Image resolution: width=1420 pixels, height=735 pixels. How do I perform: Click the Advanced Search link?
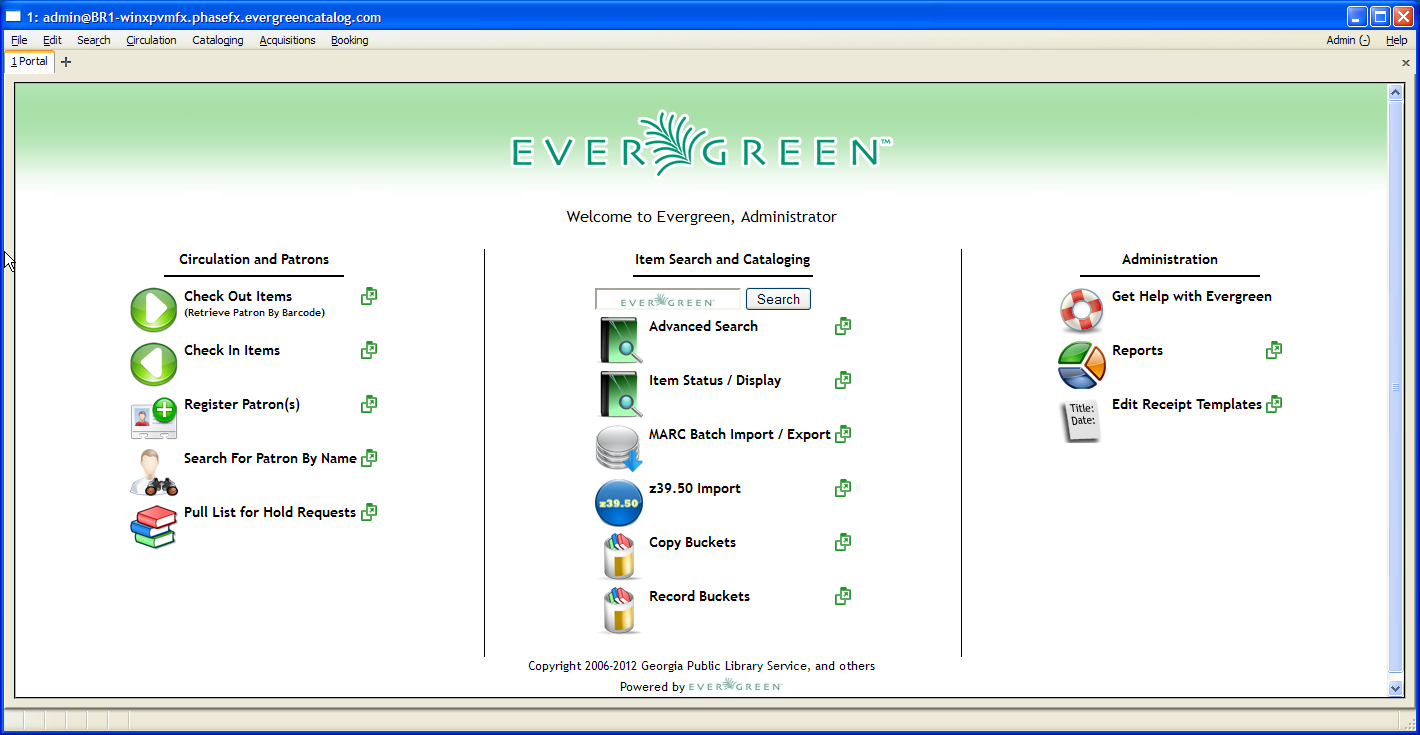(703, 326)
